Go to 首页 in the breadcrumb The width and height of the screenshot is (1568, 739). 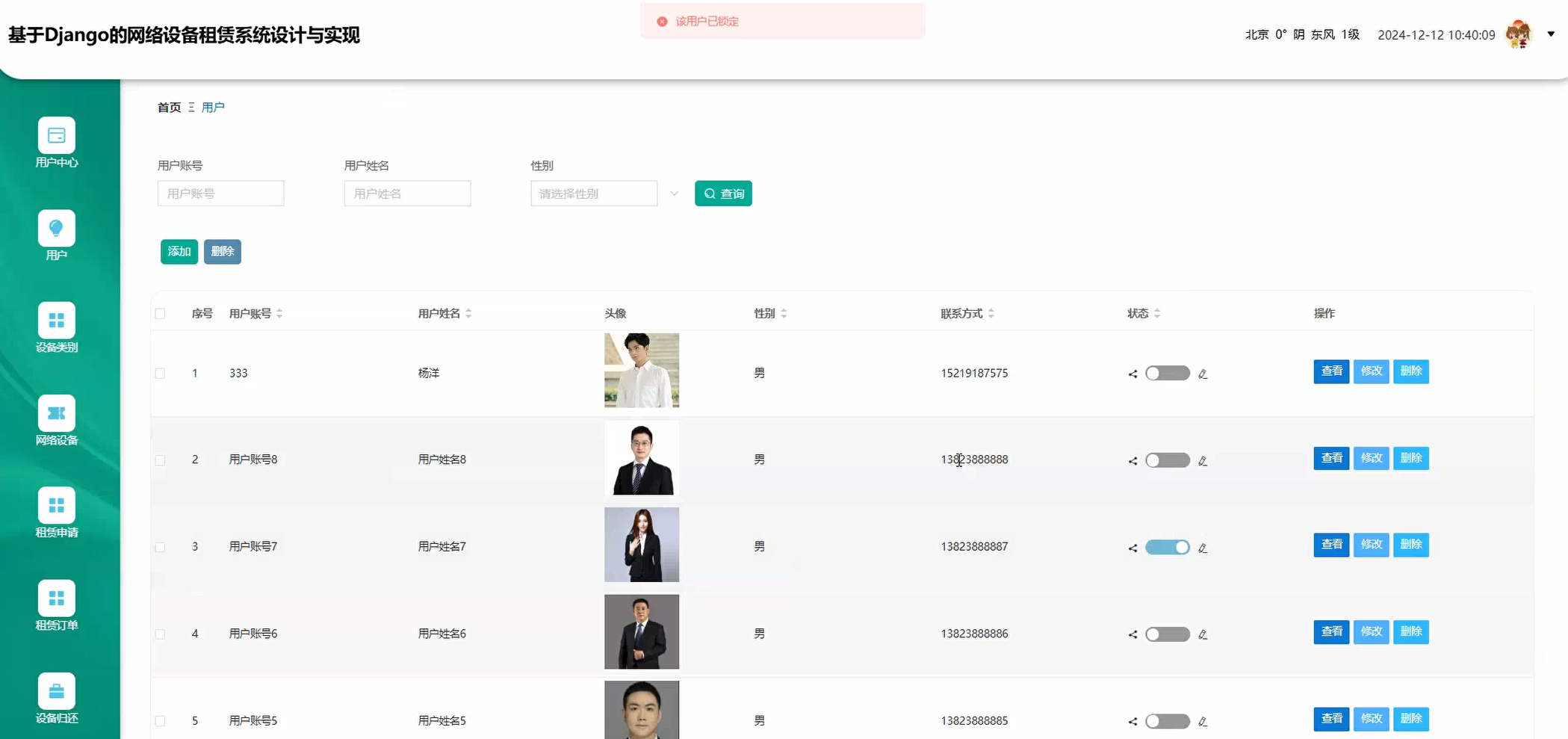[170, 108]
